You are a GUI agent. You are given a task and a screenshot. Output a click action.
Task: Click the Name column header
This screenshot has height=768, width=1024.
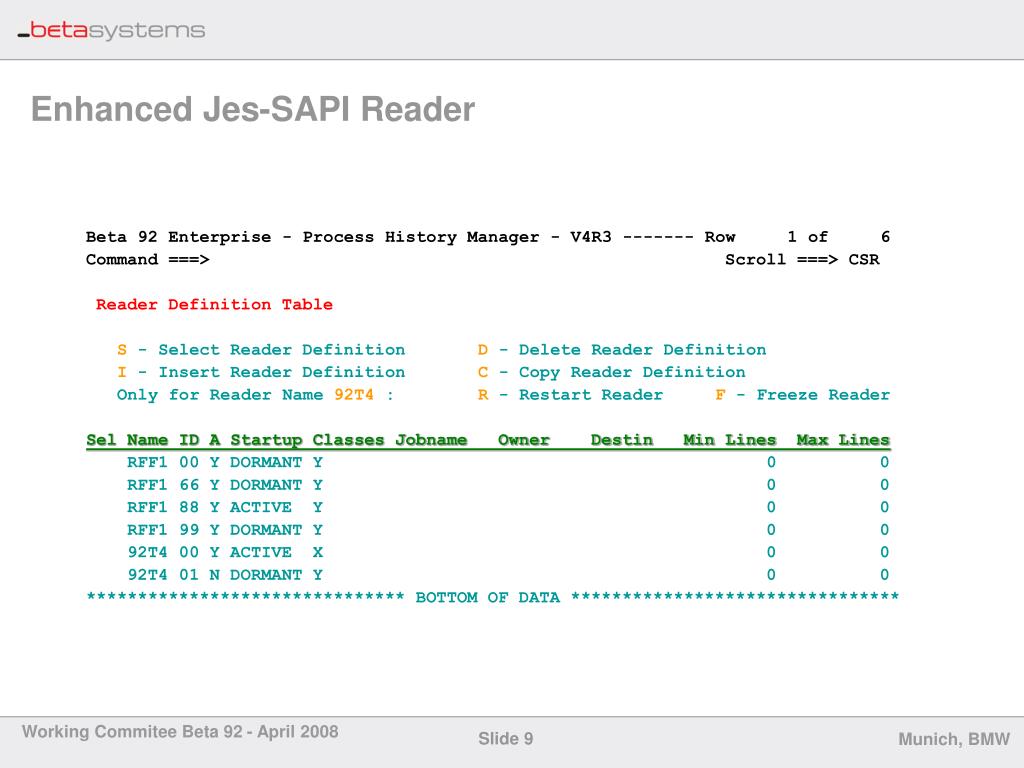tap(147, 440)
